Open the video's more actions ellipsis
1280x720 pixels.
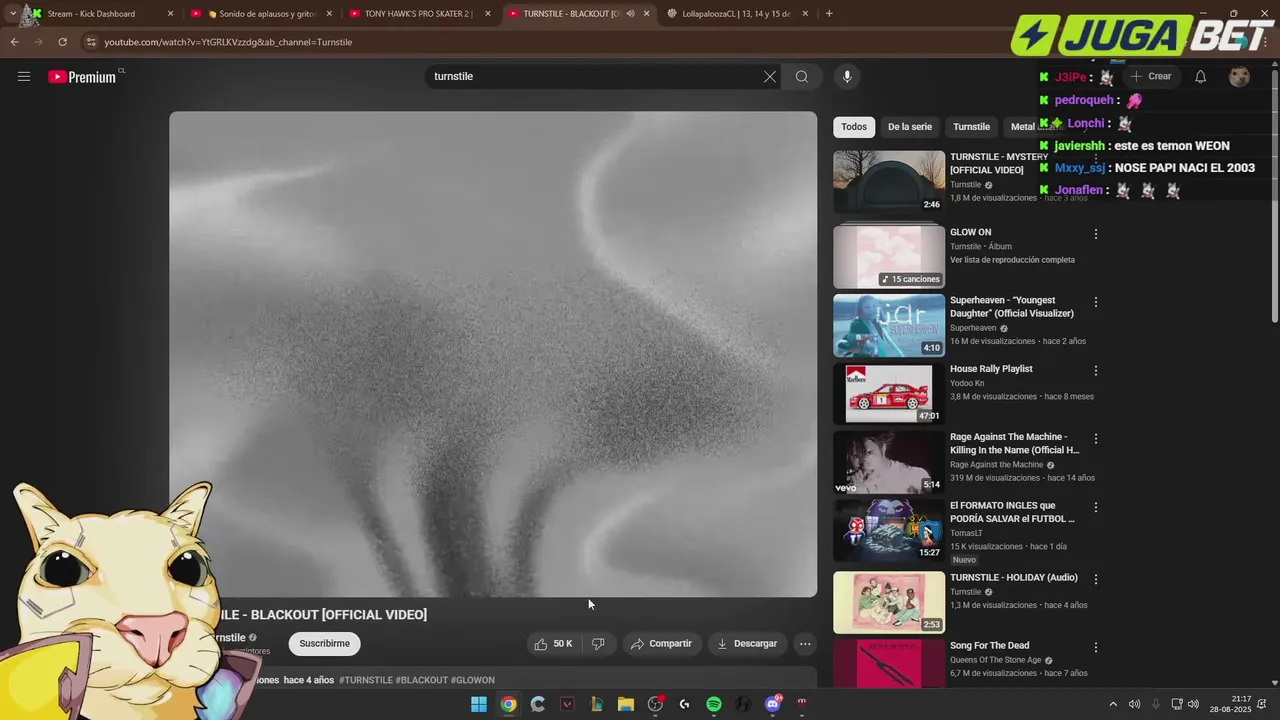[x=805, y=644]
